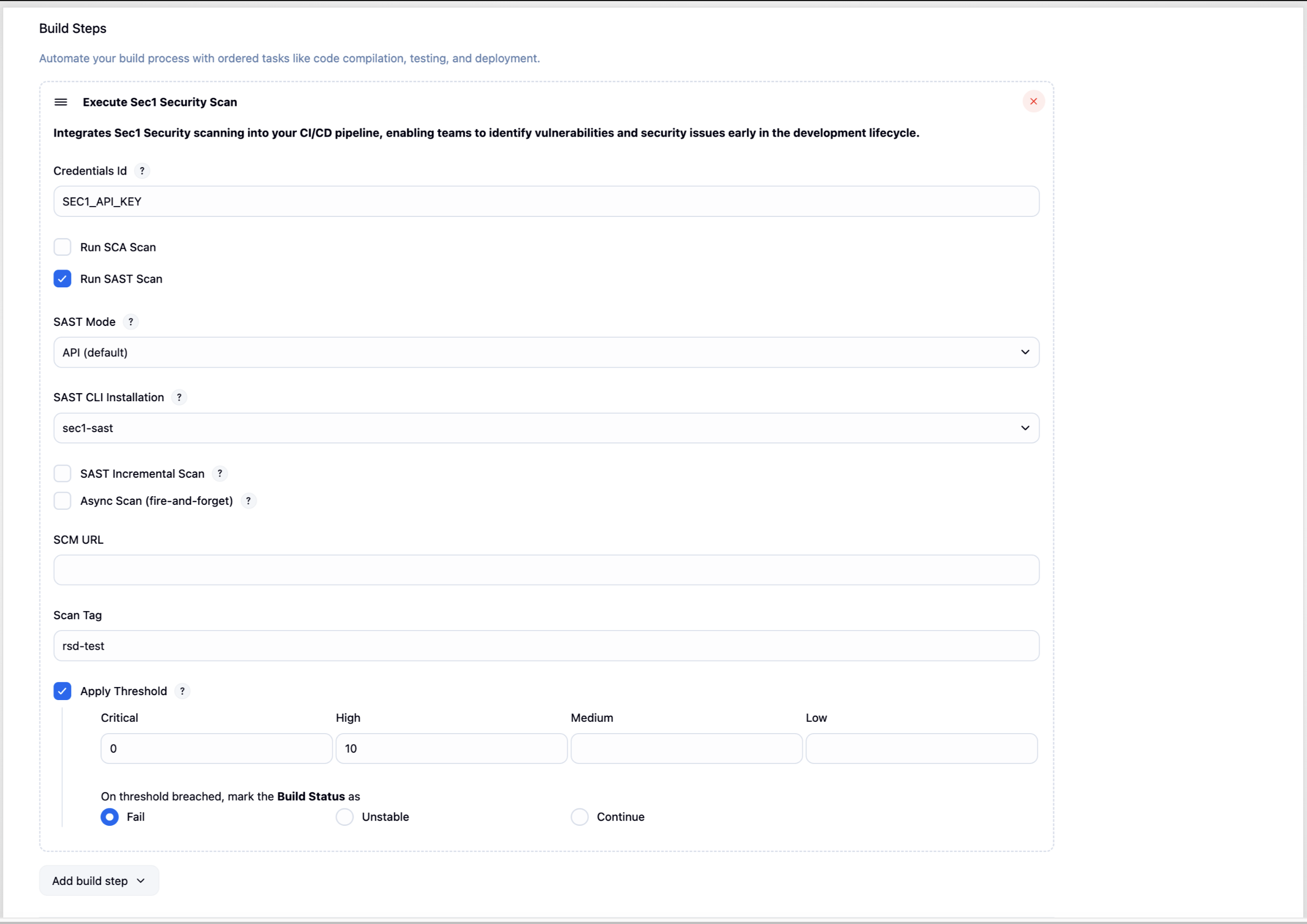Click the Critical threshold input
Screen dimensions: 1307x924
click(x=217, y=749)
